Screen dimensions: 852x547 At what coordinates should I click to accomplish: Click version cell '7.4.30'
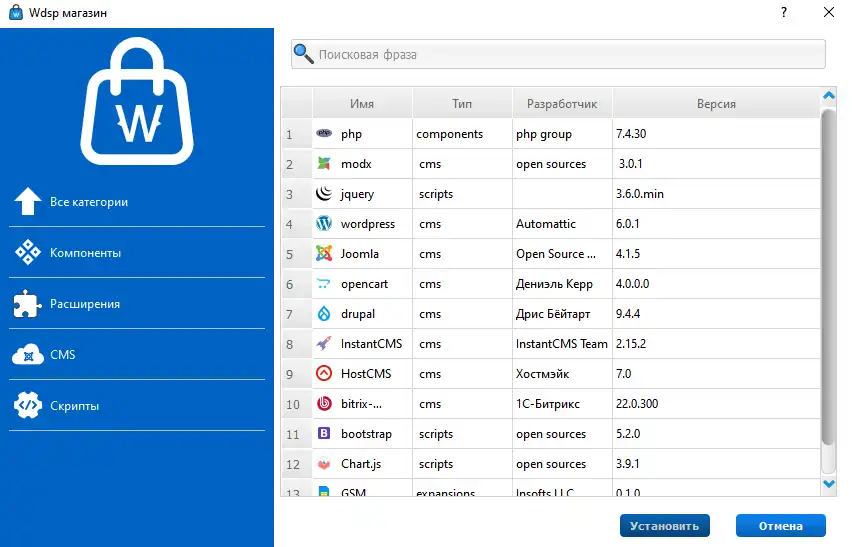point(716,134)
